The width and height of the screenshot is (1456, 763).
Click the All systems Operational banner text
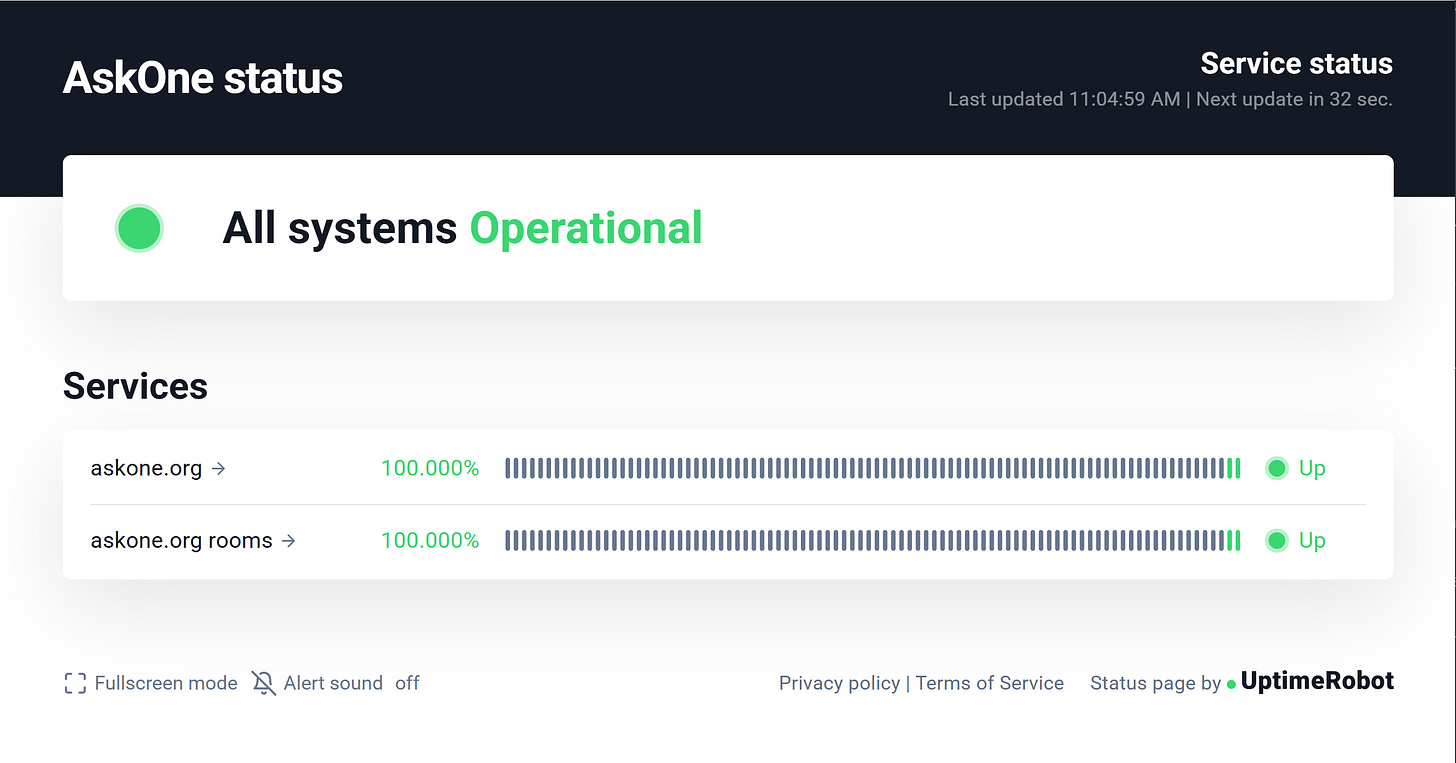click(462, 228)
